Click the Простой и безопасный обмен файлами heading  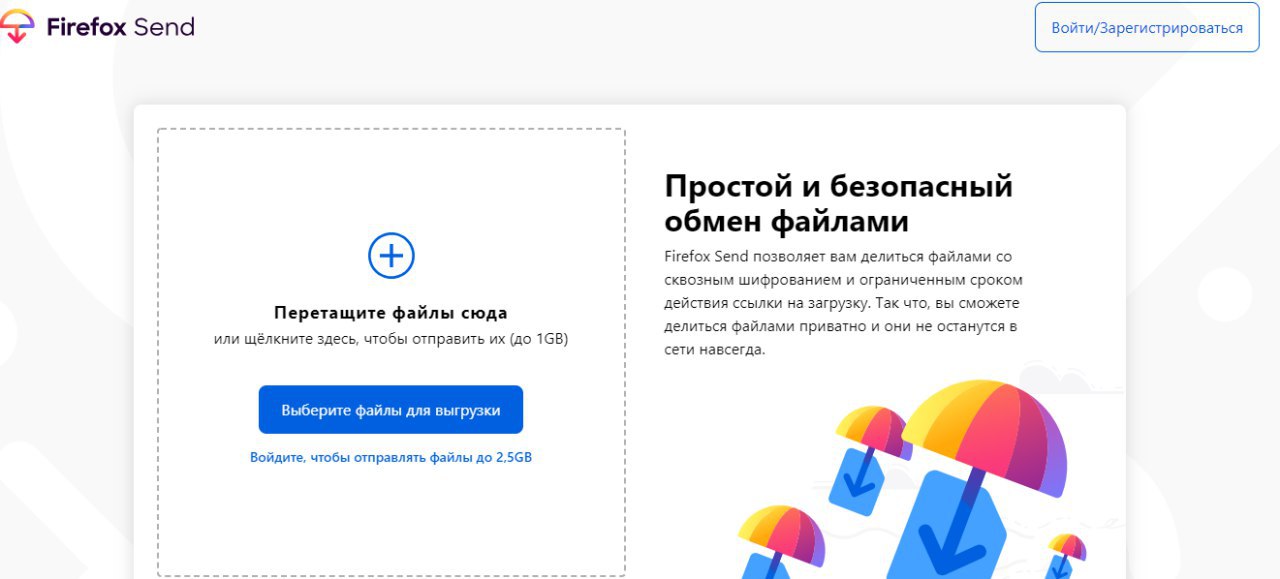tap(838, 203)
